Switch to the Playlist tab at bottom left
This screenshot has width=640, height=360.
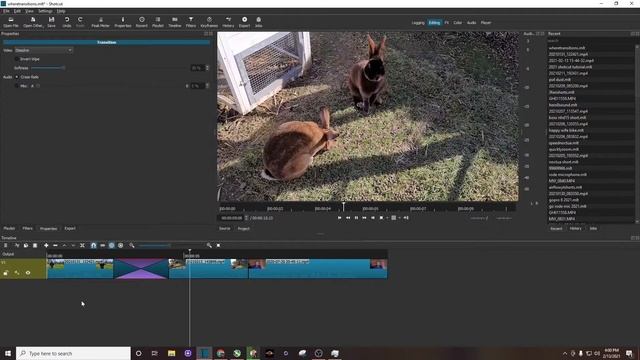(9, 229)
